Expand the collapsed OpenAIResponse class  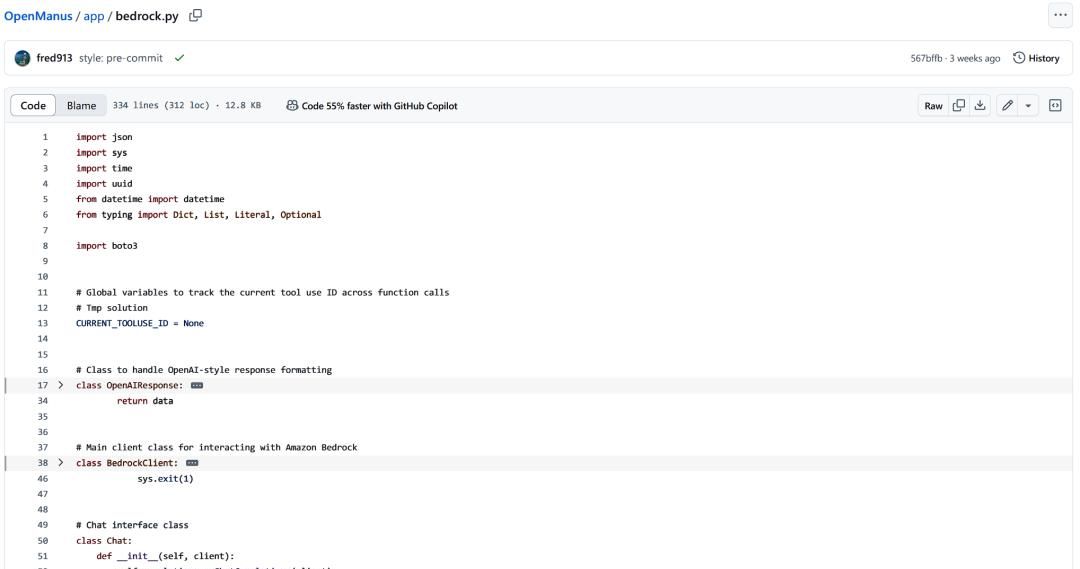pyautogui.click(x=61, y=386)
